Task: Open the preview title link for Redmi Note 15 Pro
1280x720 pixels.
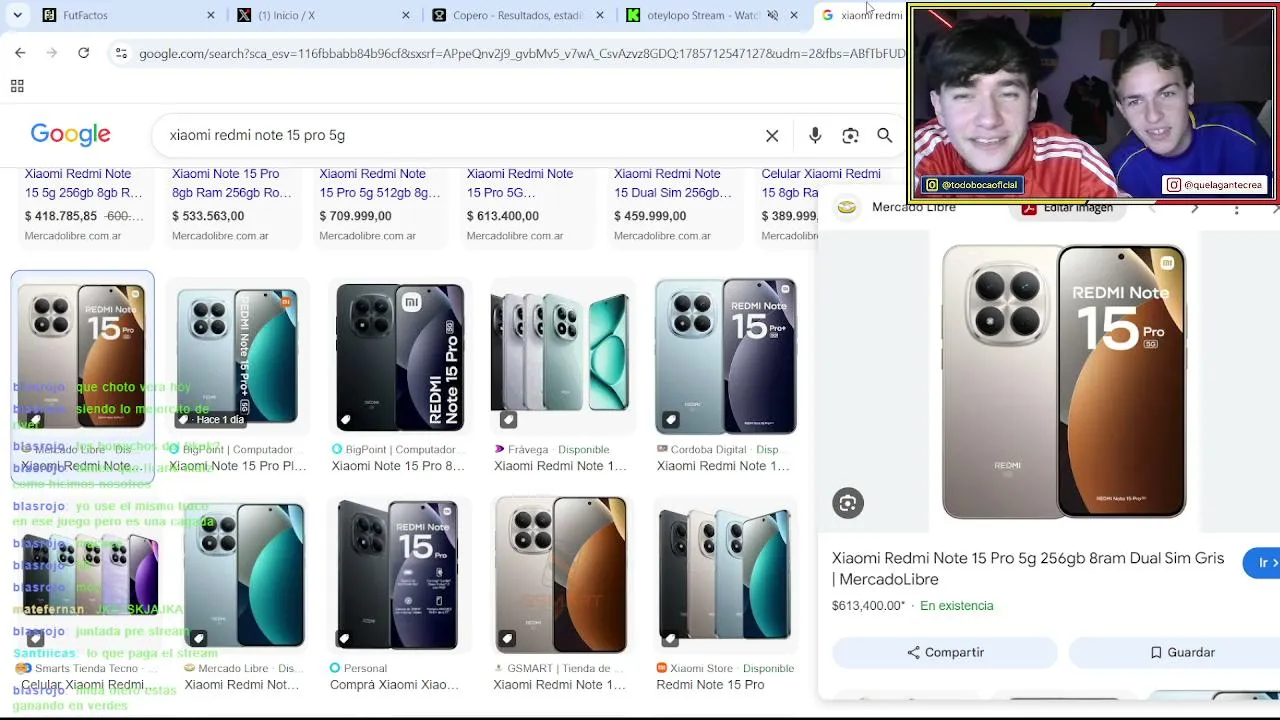Action: click(x=1028, y=568)
